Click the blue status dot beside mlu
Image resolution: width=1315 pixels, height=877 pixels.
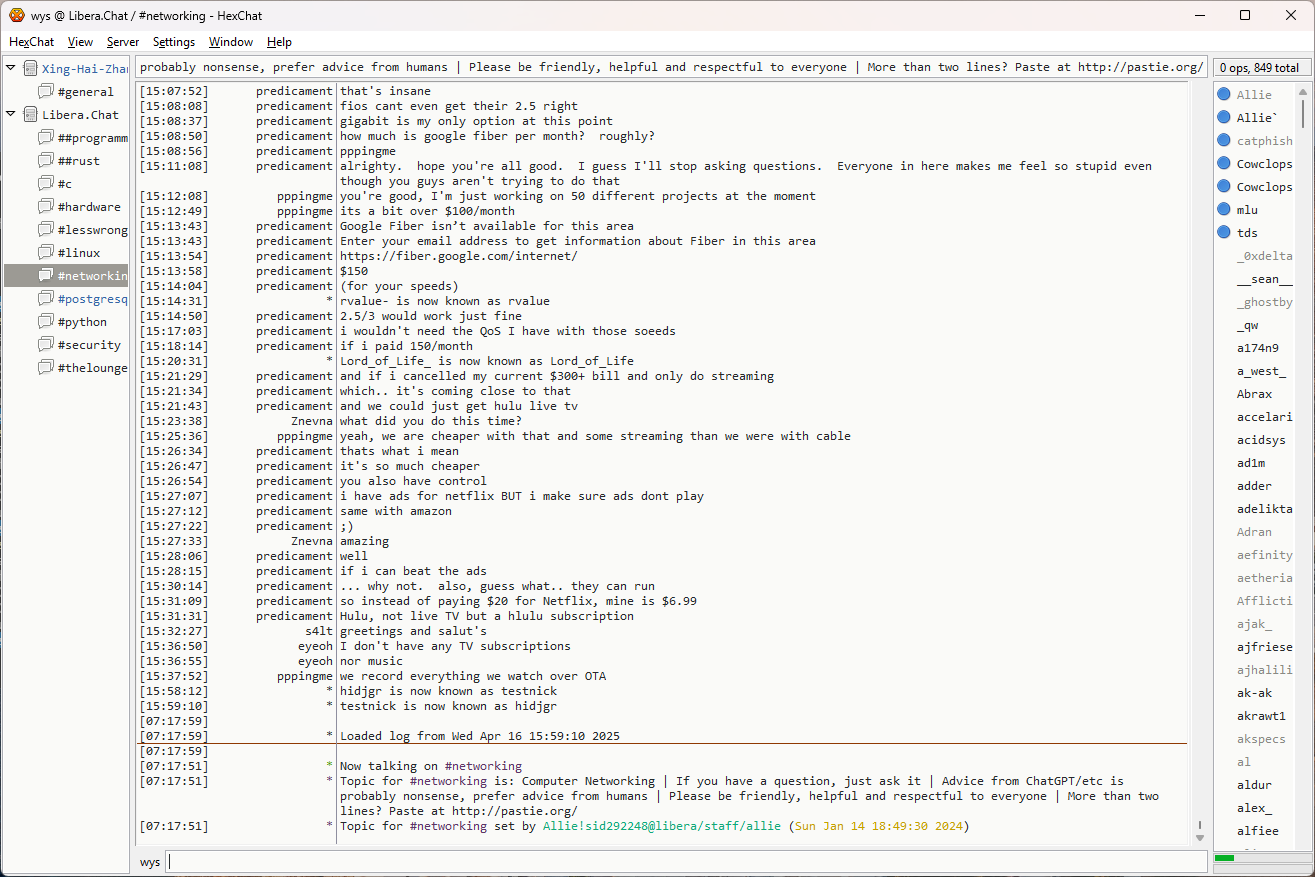click(x=1223, y=210)
